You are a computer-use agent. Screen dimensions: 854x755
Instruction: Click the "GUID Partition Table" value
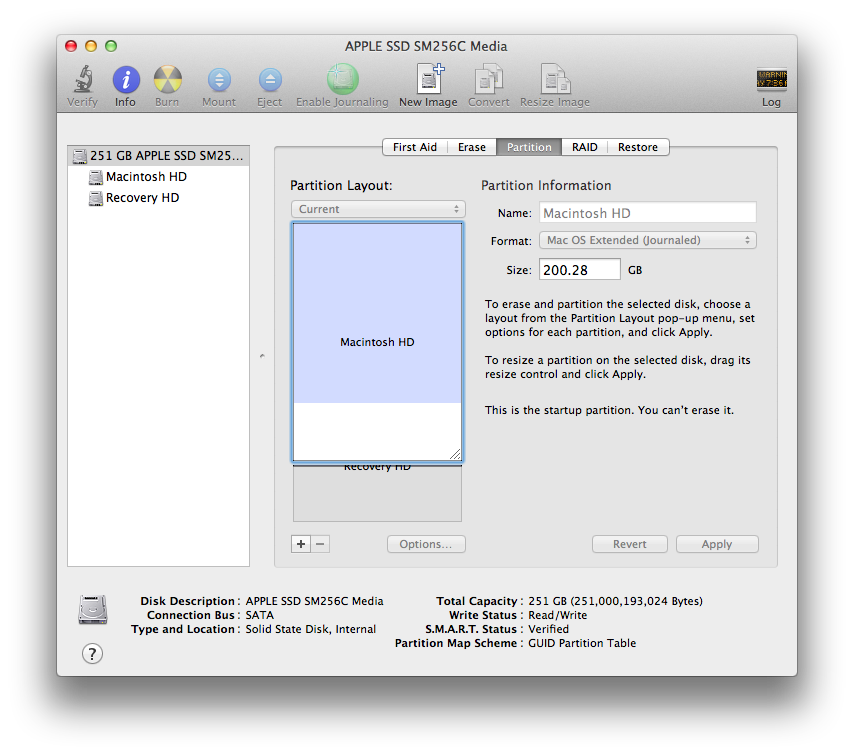[x=582, y=643]
